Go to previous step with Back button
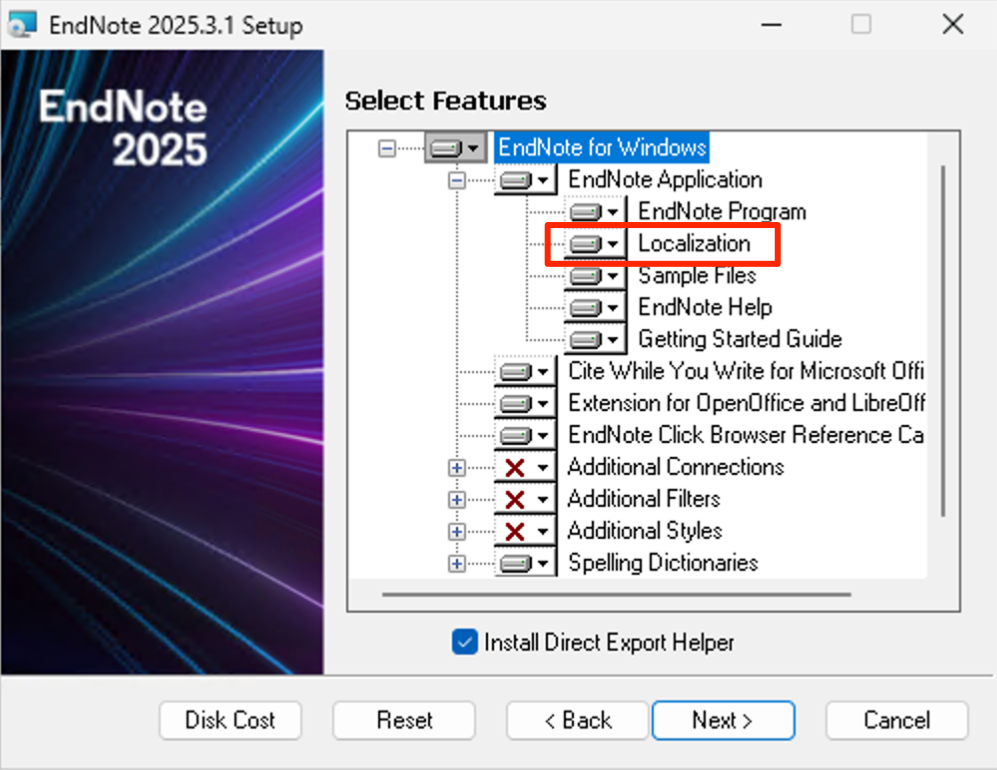The height and width of the screenshot is (770, 997). (578, 720)
